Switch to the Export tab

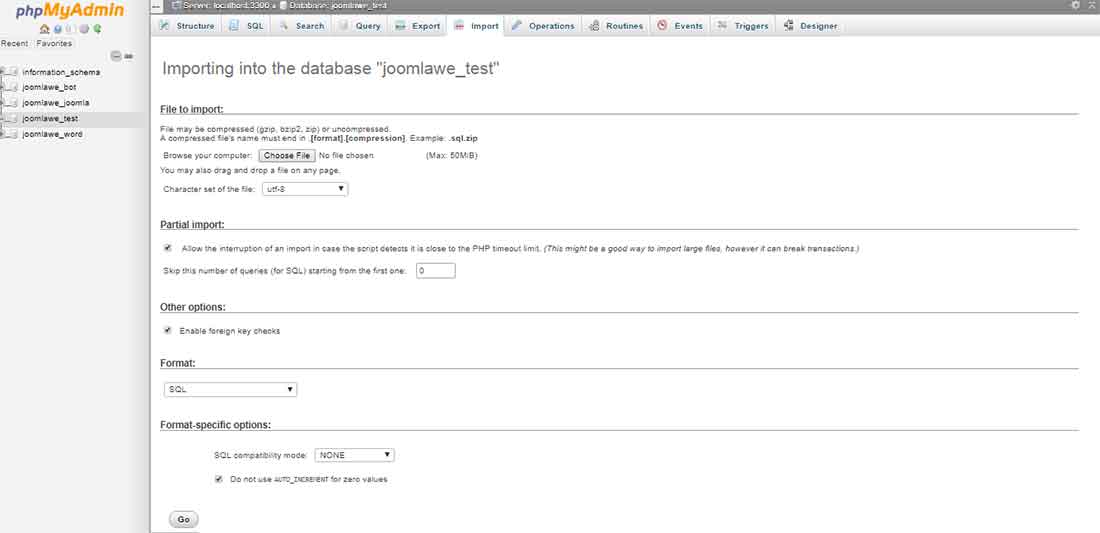click(417, 26)
